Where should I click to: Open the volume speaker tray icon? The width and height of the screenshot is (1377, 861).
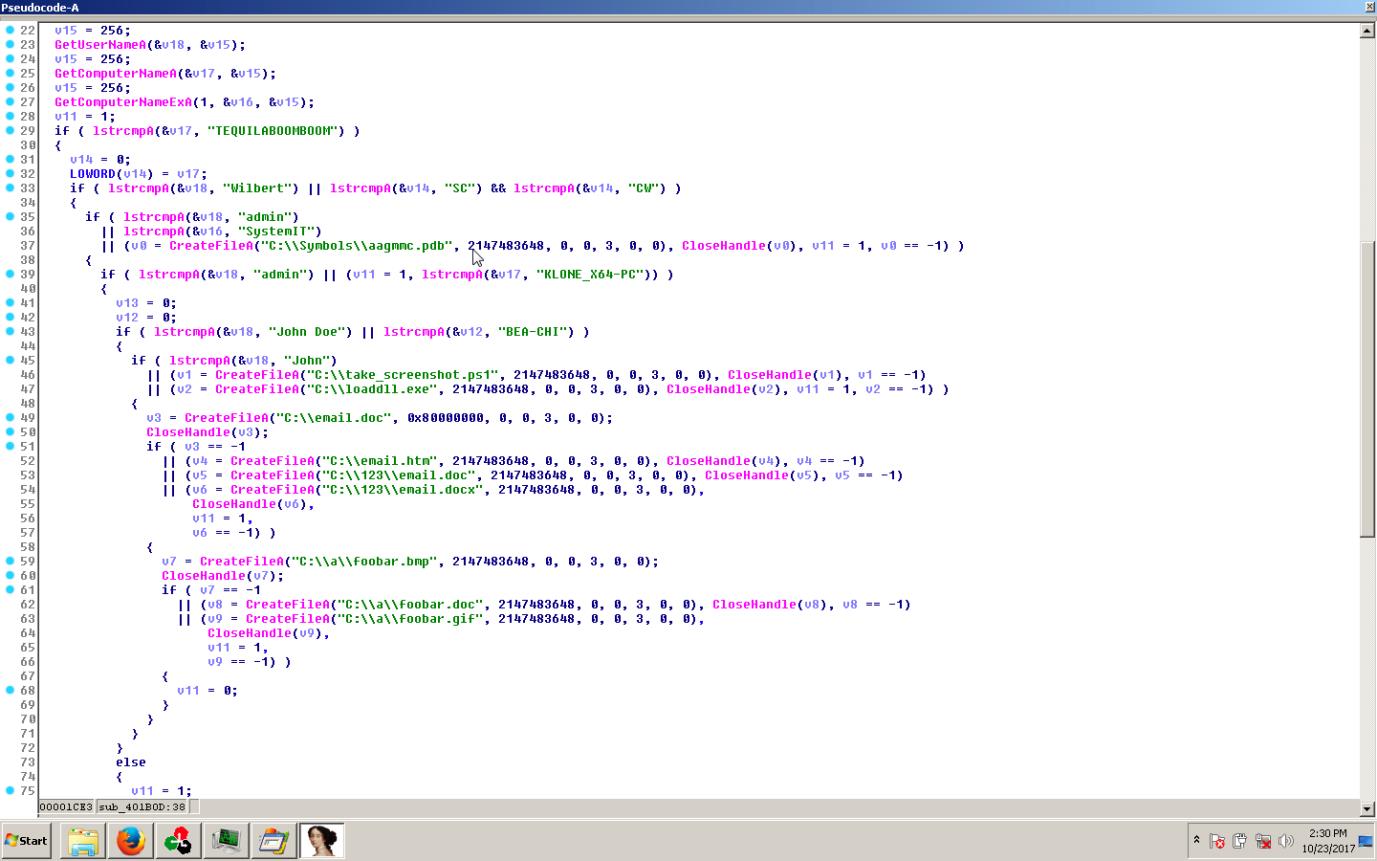pyautogui.click(x=1285, y=841)
